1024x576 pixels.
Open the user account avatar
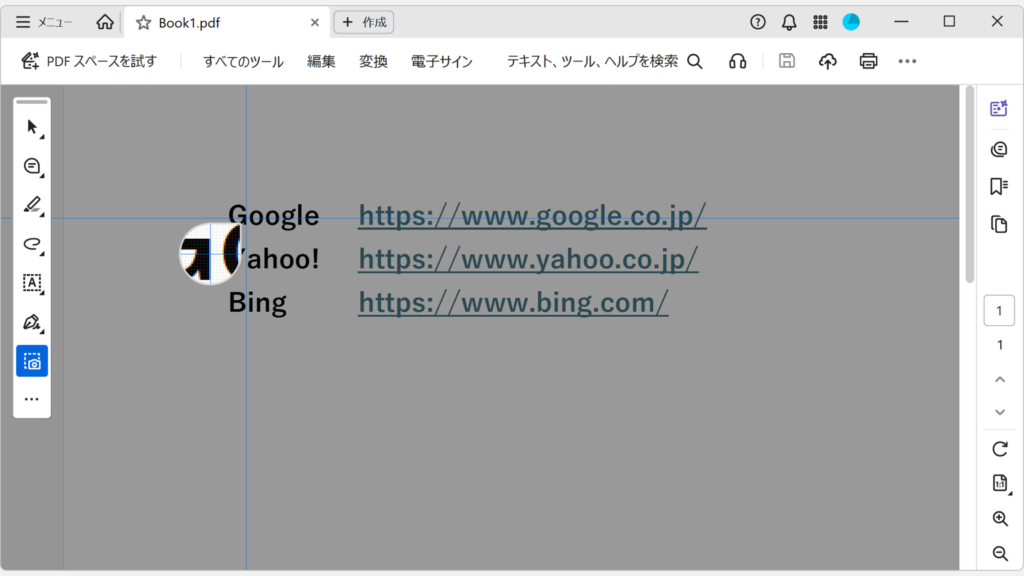click(851, 22)
